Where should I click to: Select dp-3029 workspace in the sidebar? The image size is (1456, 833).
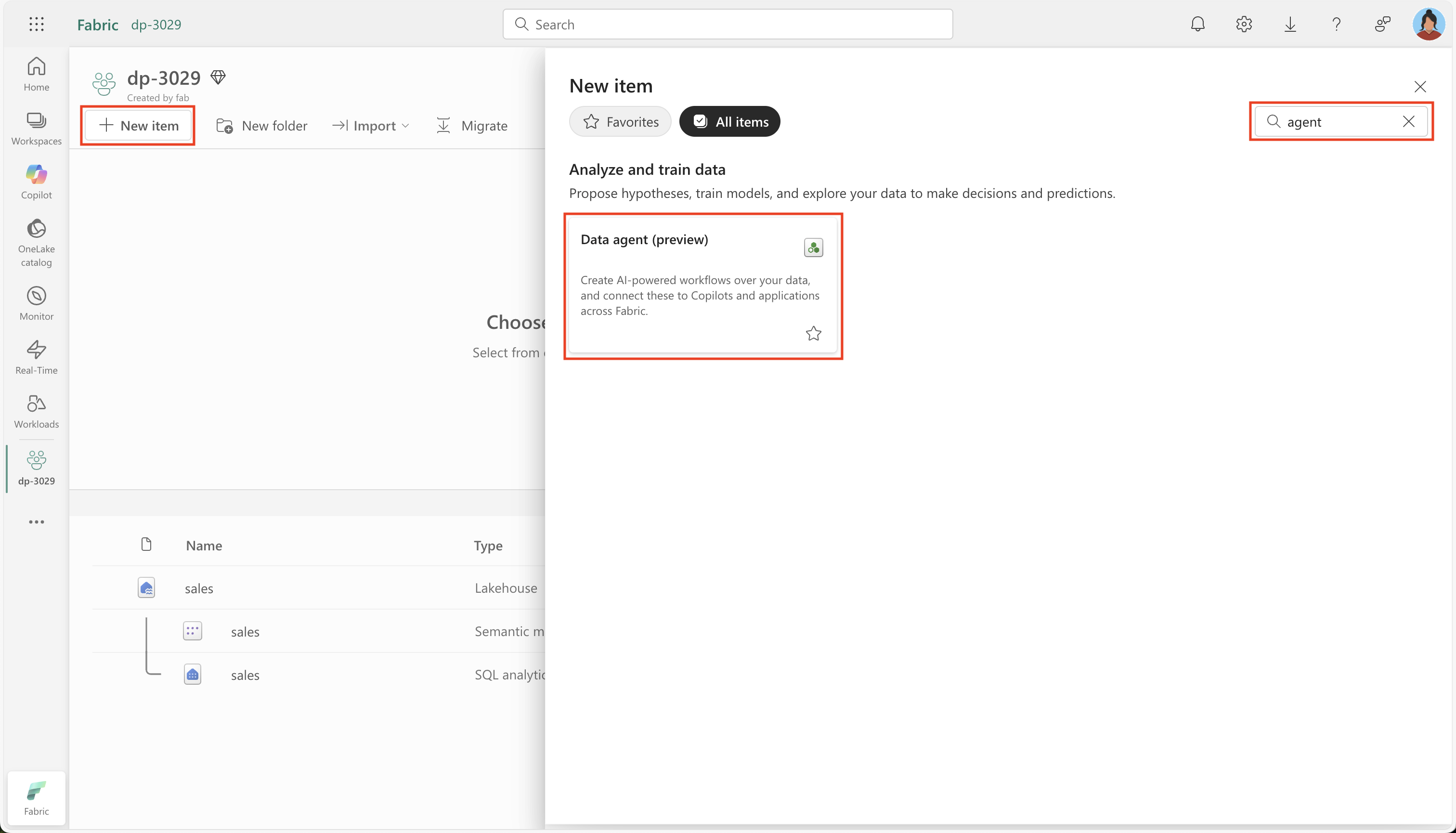coord(37,469)
